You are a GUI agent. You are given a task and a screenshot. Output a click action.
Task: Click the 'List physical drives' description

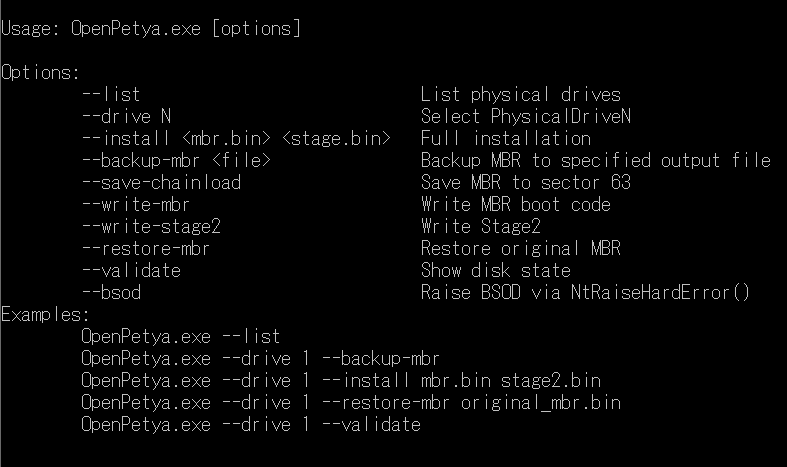click(x=521, y=94)
